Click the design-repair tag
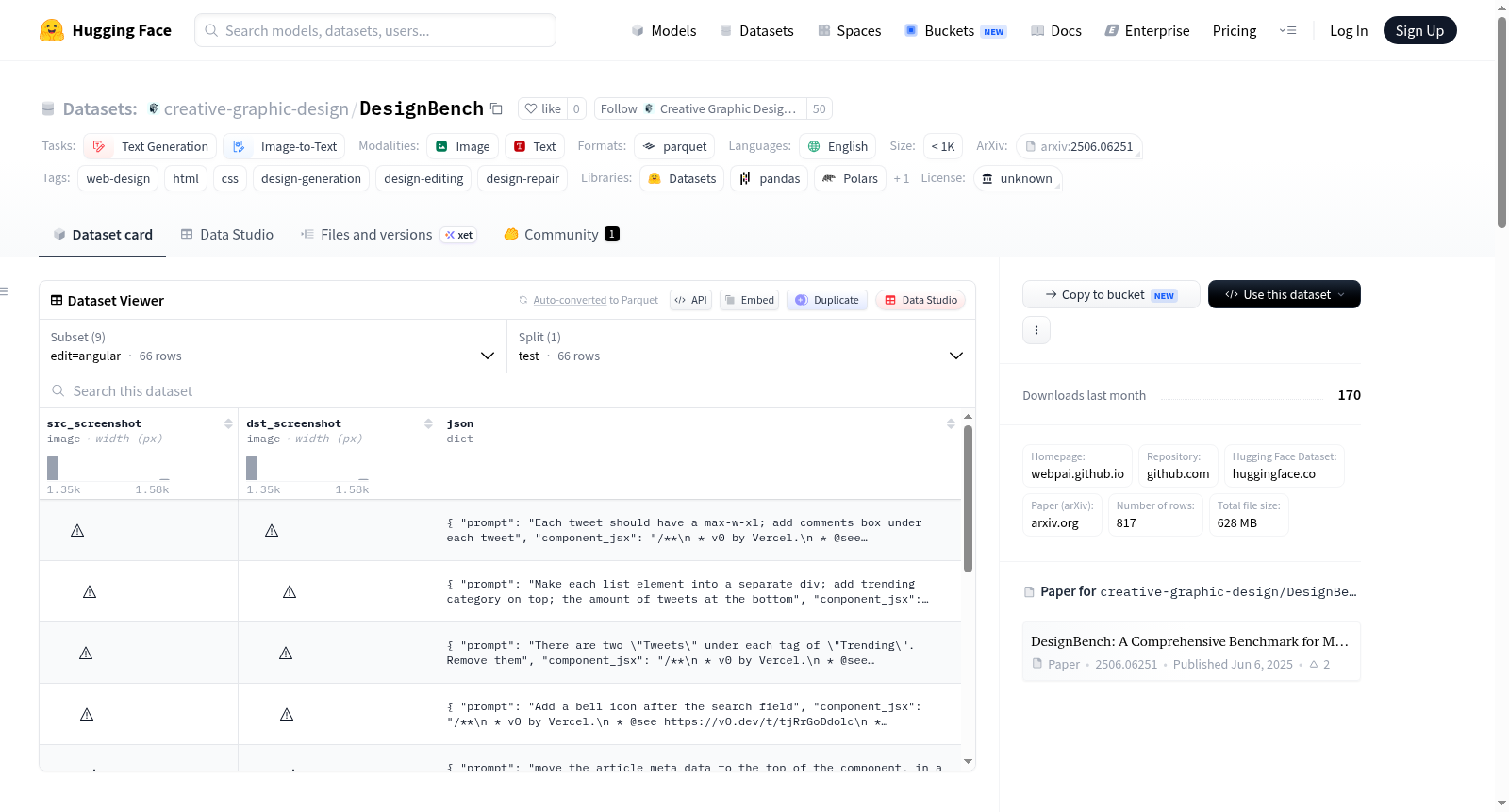Screen dimensions: 1509x812 pos(522,178)
